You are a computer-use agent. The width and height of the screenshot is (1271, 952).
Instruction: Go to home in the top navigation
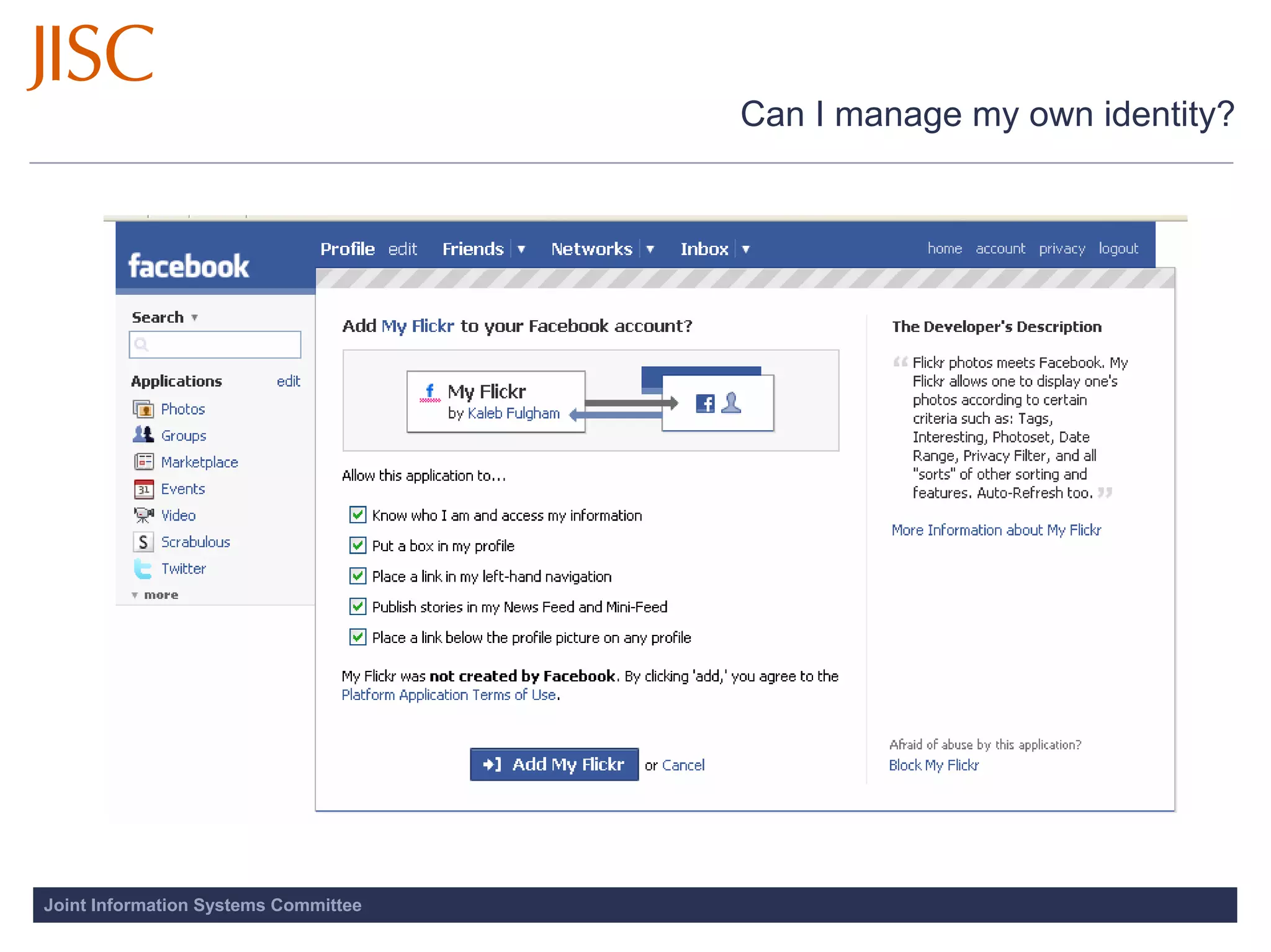pos(945,248)
